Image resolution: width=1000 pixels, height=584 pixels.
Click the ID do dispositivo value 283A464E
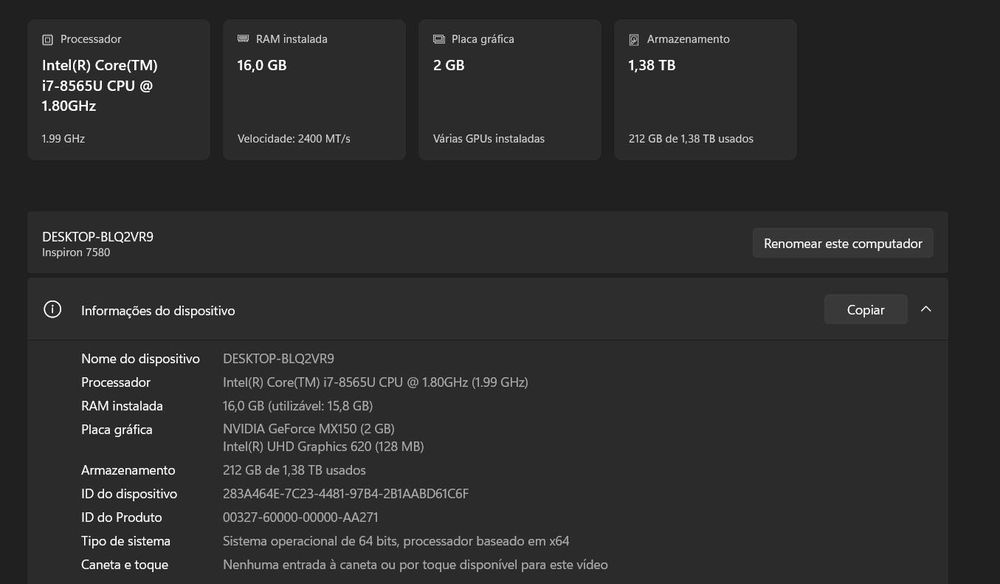[x=346, y=494]
